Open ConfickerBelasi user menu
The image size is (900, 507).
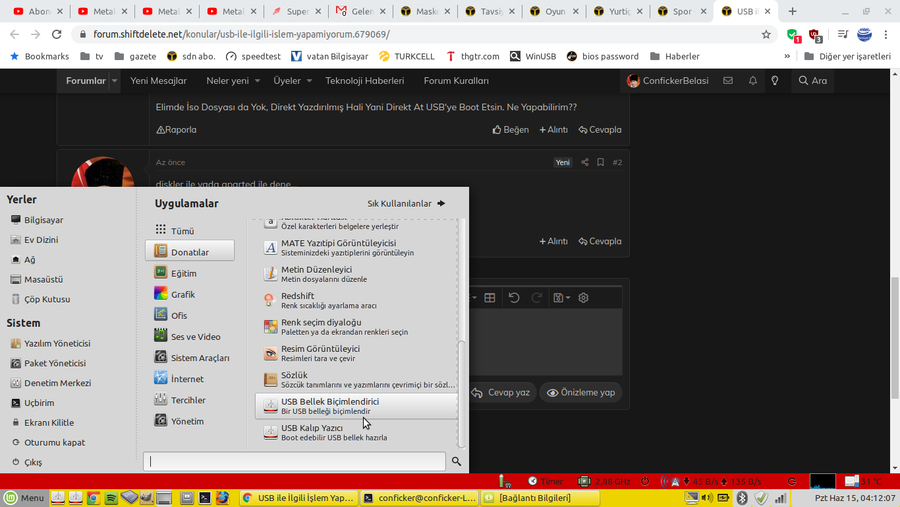tap(668, 81)
